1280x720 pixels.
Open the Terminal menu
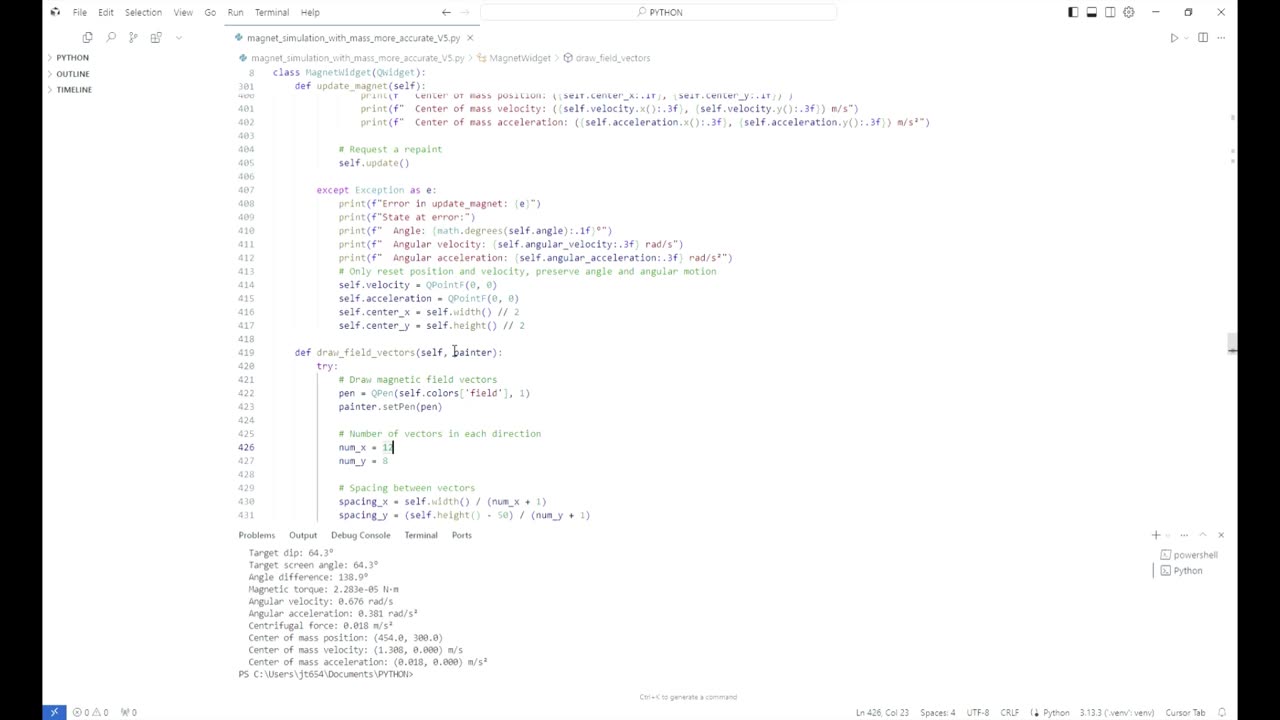tap(272, 12)
